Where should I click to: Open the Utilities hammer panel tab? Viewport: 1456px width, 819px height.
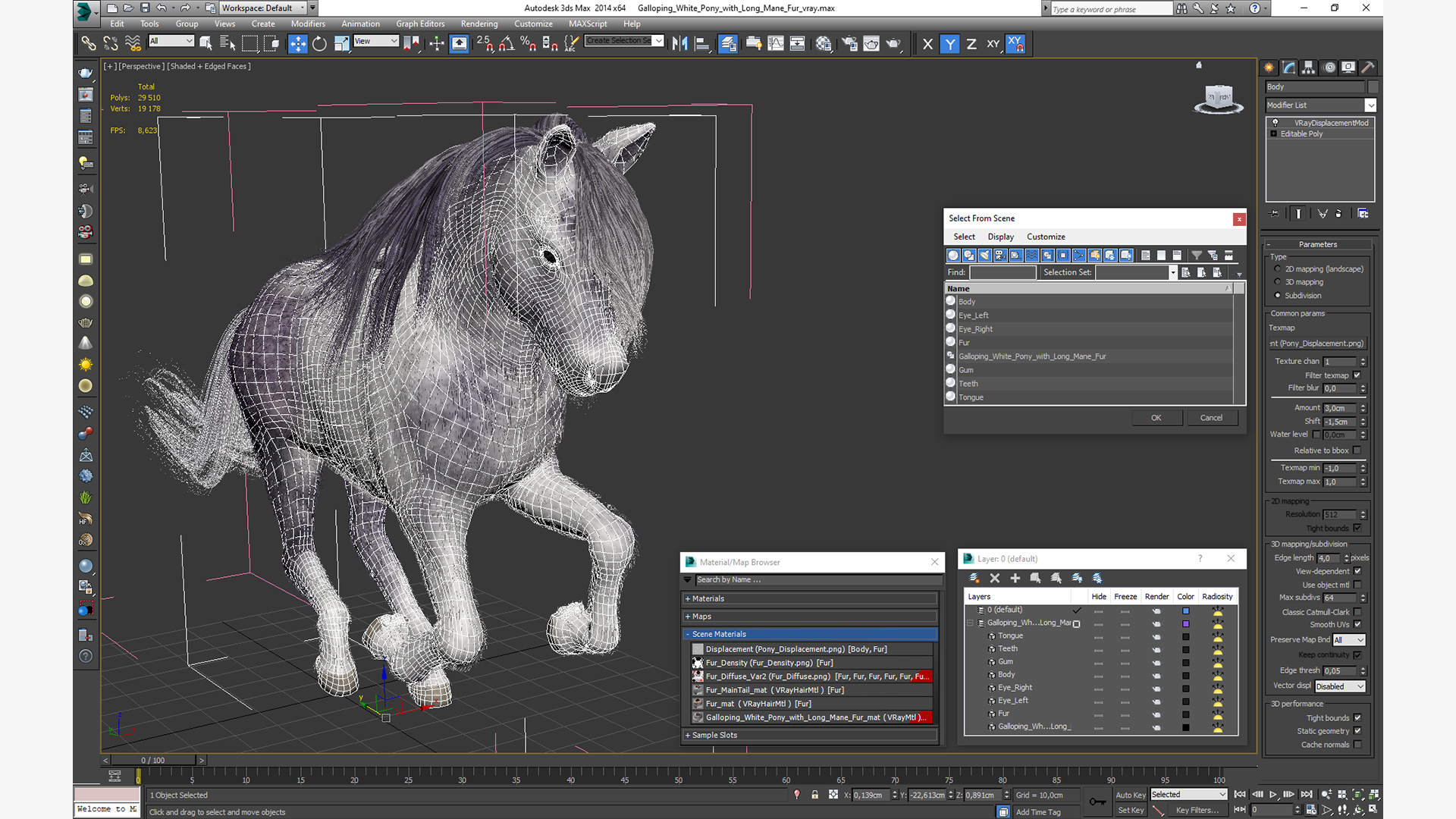(x=1367, y=67)
